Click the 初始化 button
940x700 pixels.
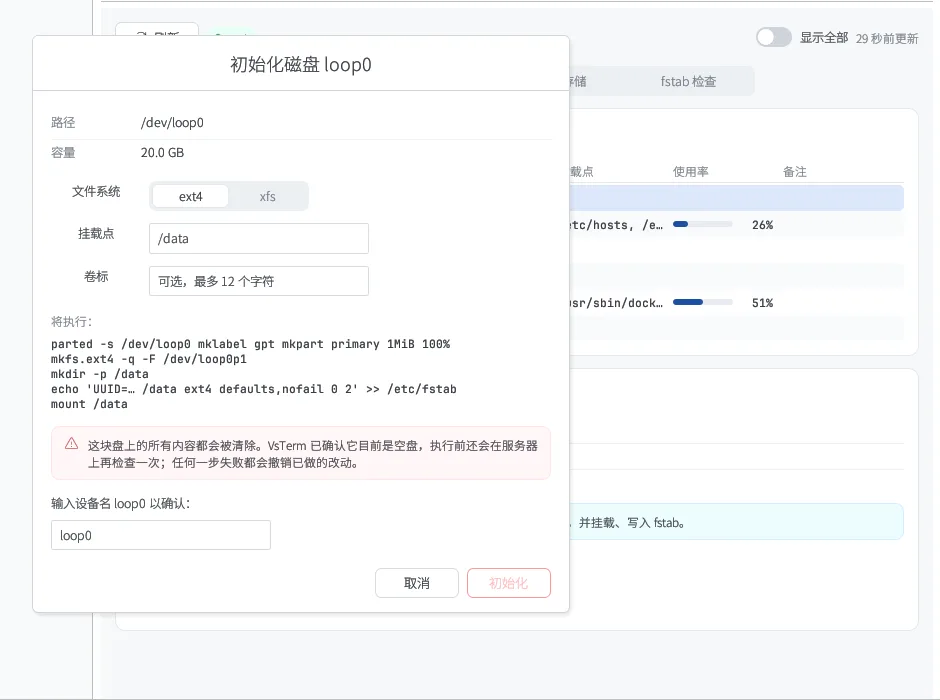coord(508,583)
